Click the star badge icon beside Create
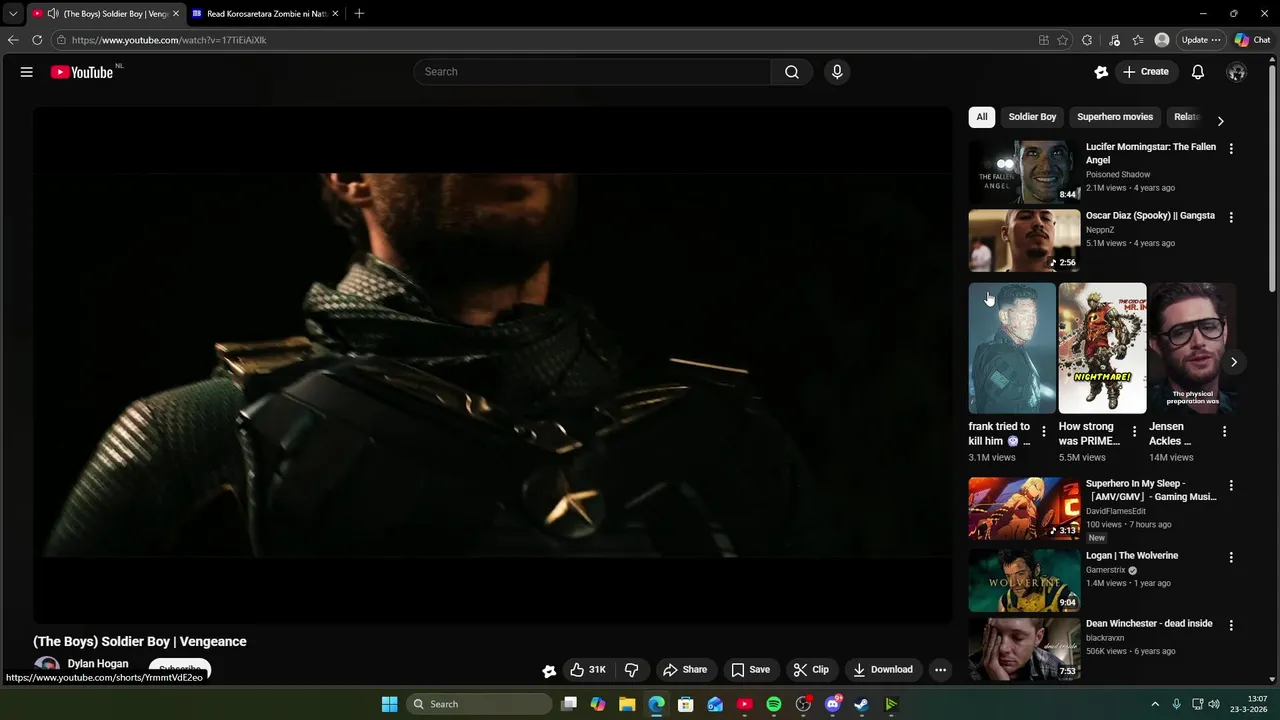1280x720 pixels. (1101, 72)
